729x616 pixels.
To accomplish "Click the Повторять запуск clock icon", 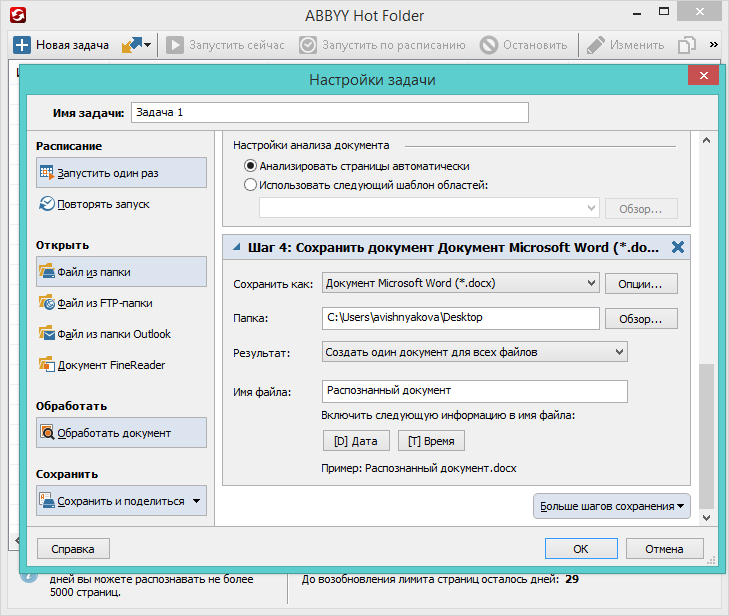I will point(47,203).
